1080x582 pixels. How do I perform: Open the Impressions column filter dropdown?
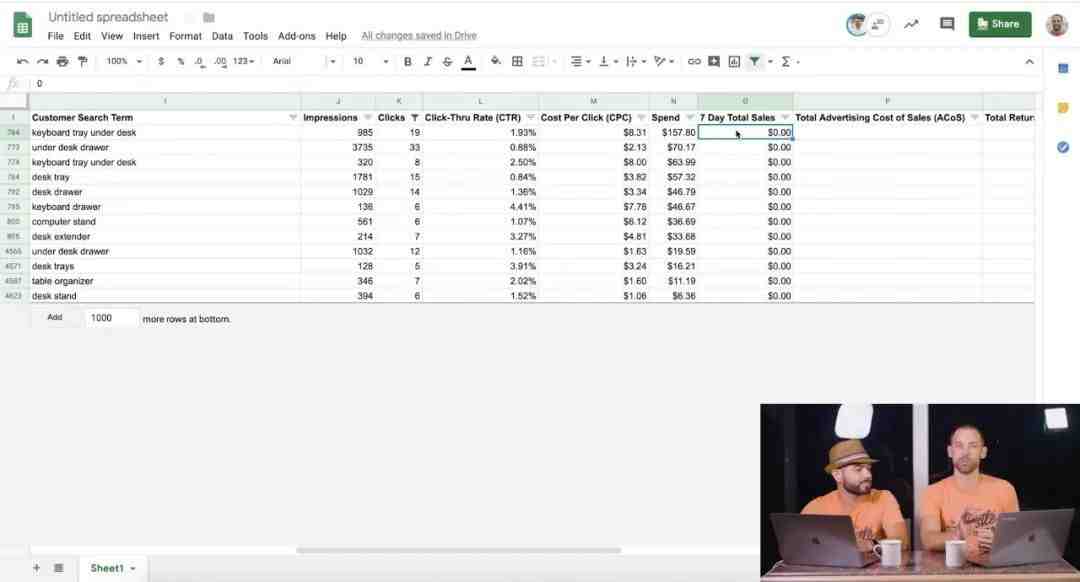367,118
